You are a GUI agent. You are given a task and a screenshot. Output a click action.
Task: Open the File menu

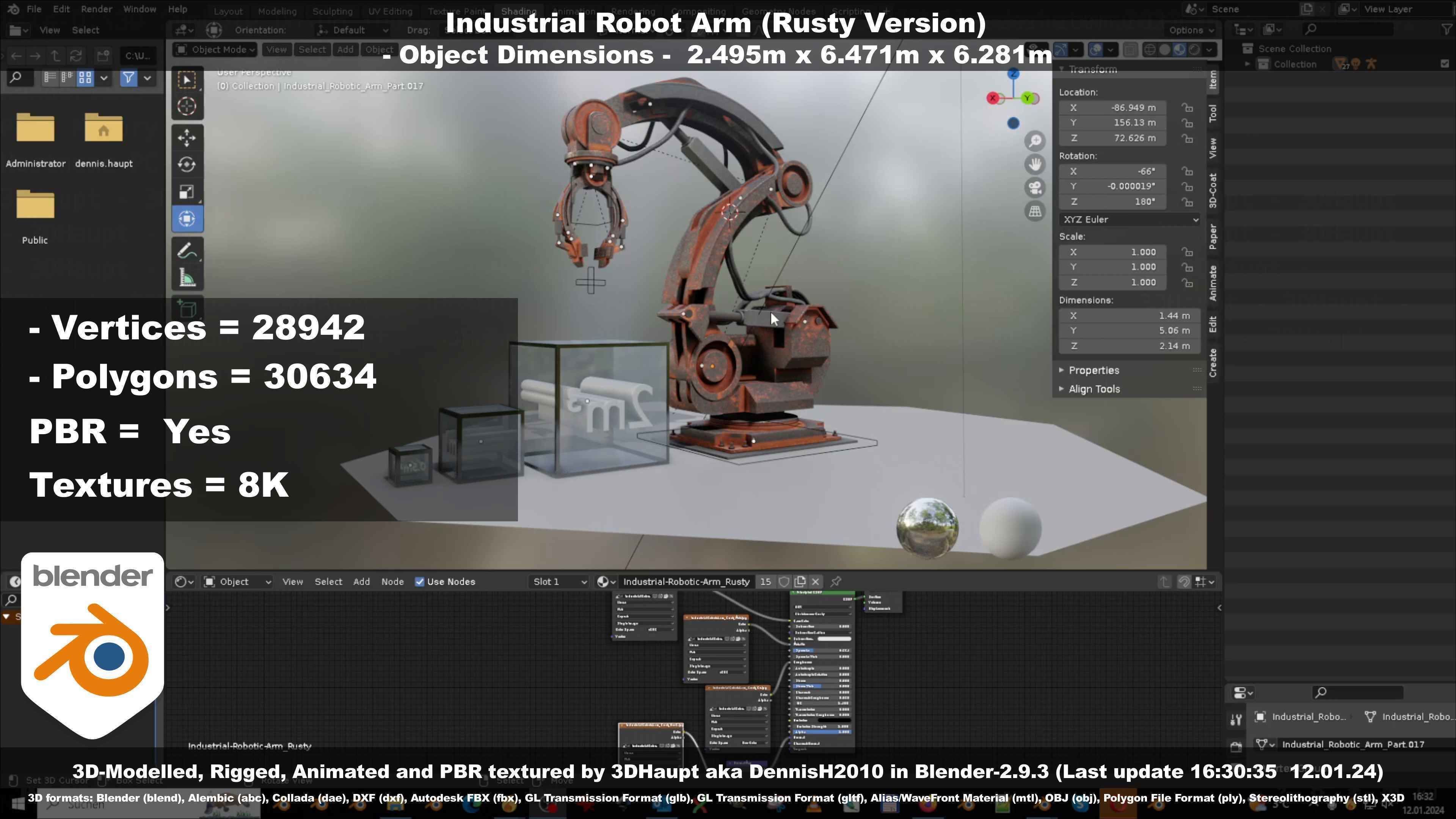pos(34,9)
